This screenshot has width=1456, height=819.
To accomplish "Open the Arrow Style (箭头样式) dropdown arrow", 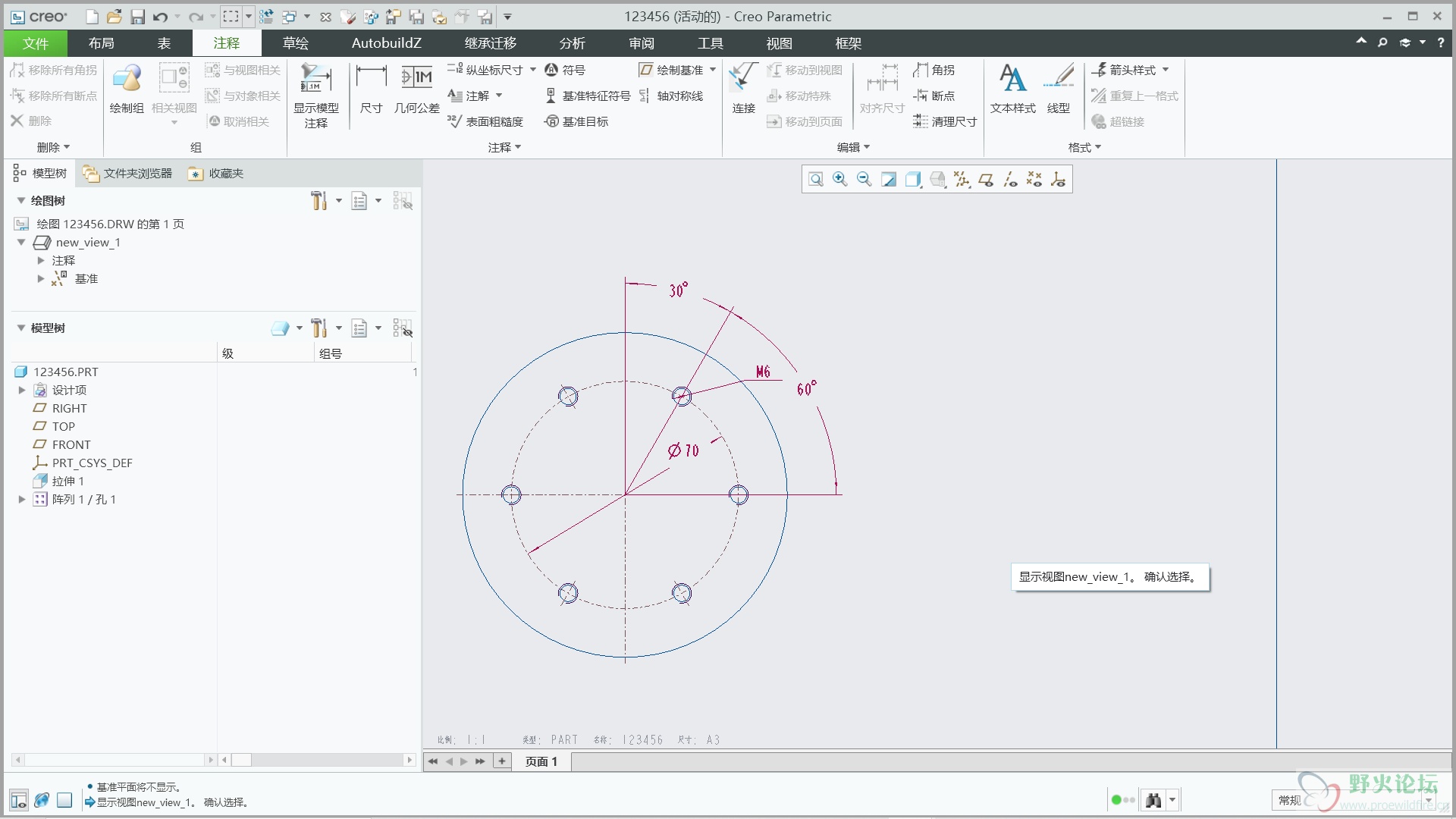I will coord(1166,70).
